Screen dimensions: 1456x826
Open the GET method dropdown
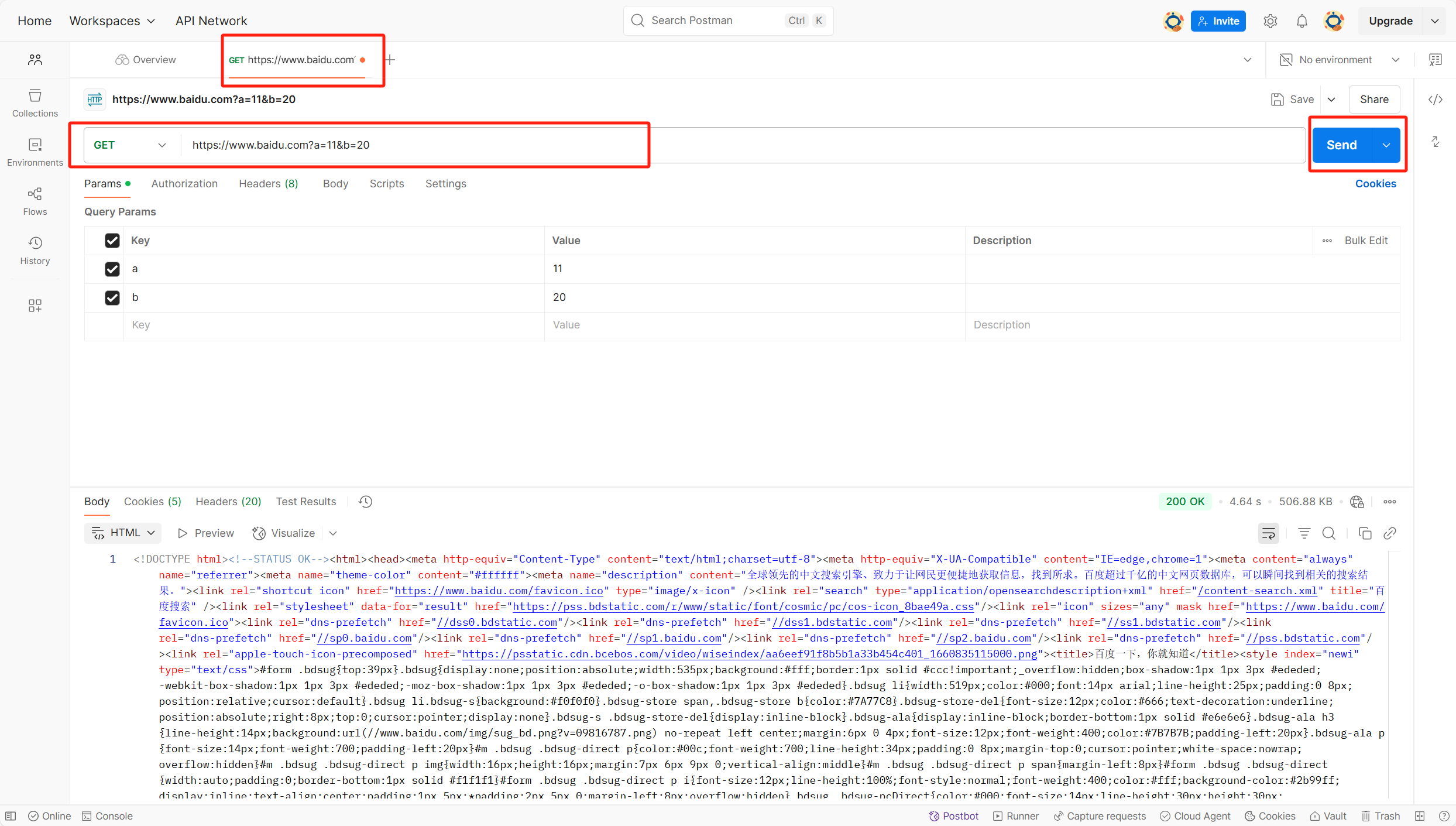click(130, 145)
